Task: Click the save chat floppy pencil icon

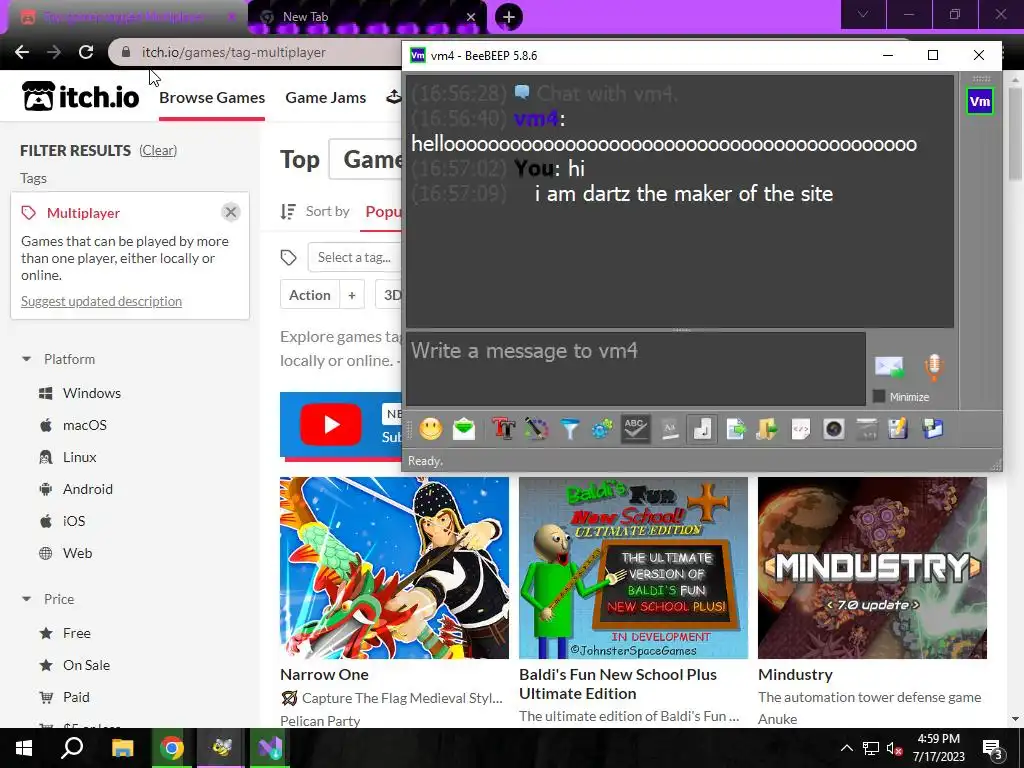Action: 899,429
